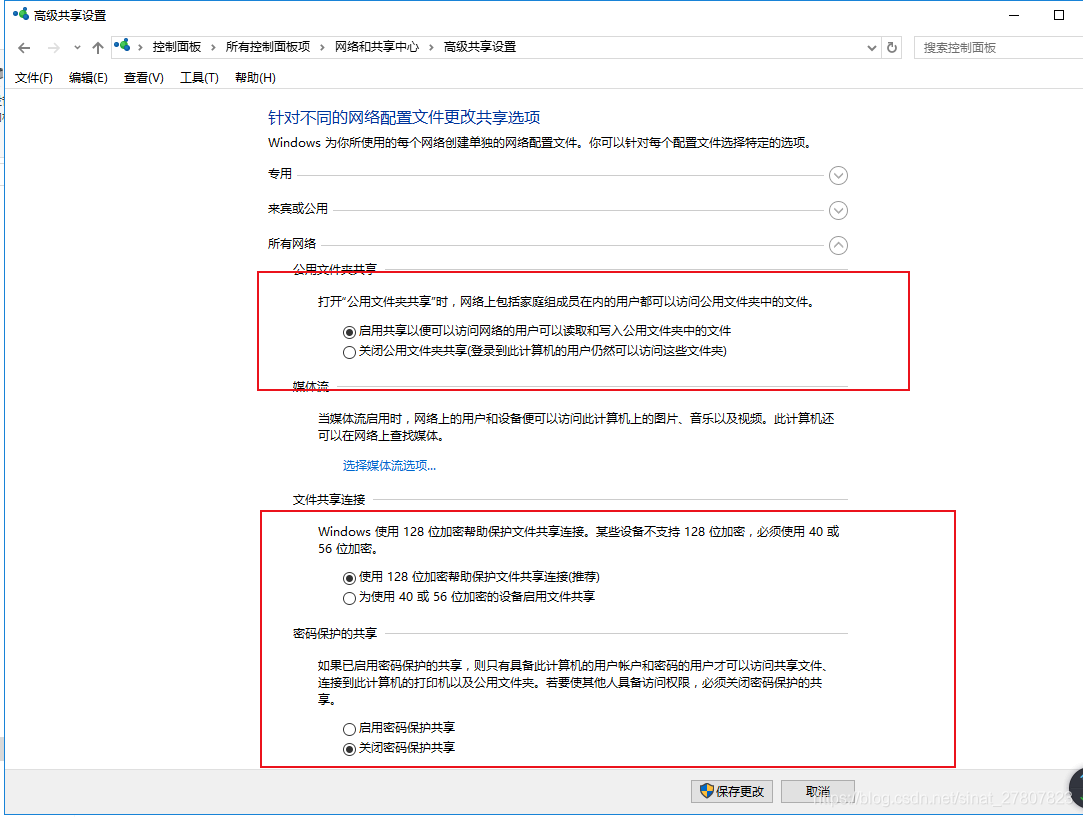
Task: Minimize the 高级共享设置 window
Action: tap(1014, 15)
